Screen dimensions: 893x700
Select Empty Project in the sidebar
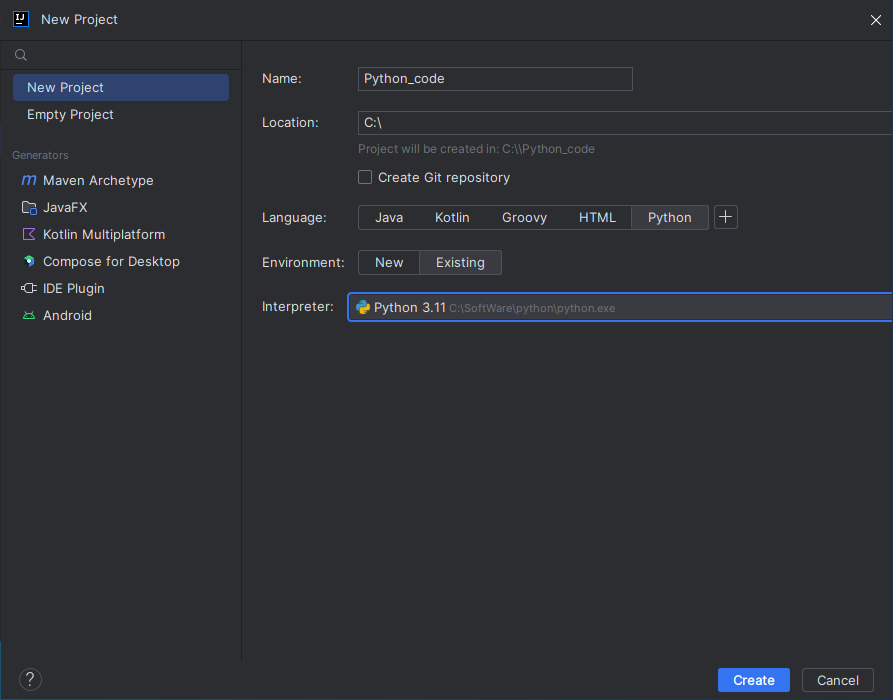point(70,114)
